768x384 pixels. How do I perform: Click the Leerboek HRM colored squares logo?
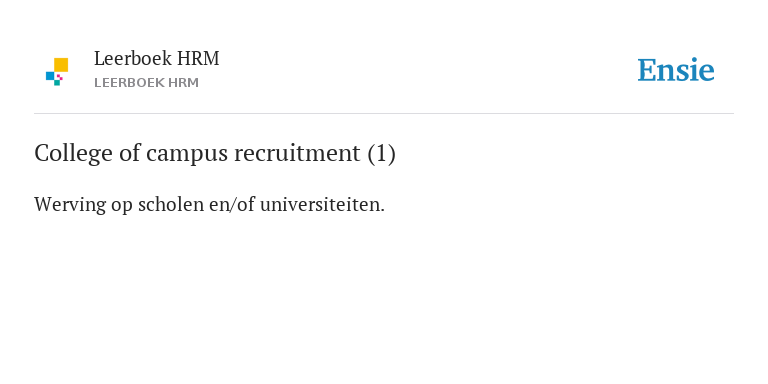click(x=57, y=72)
